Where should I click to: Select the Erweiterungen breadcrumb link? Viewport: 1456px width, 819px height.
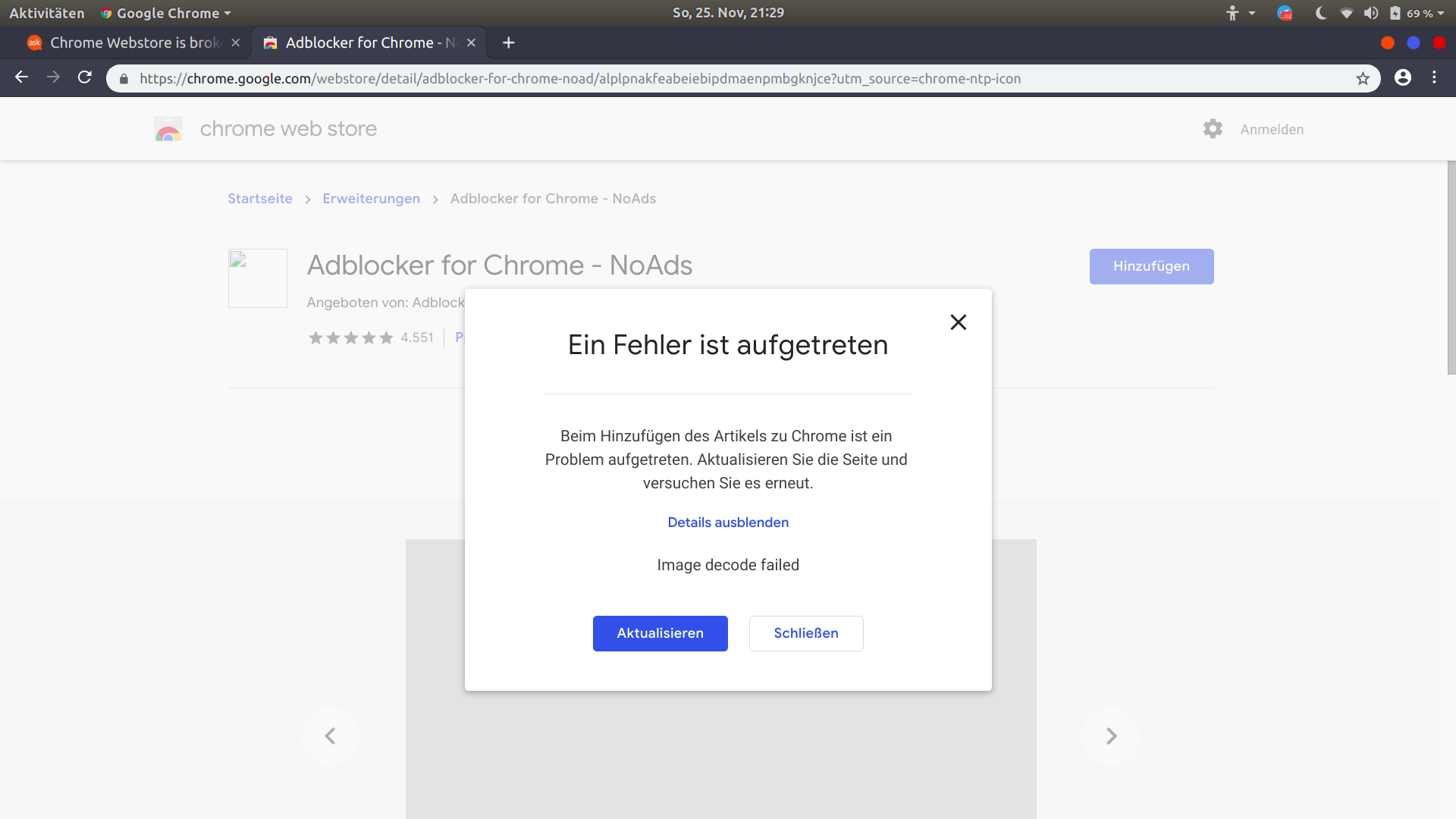371,198
